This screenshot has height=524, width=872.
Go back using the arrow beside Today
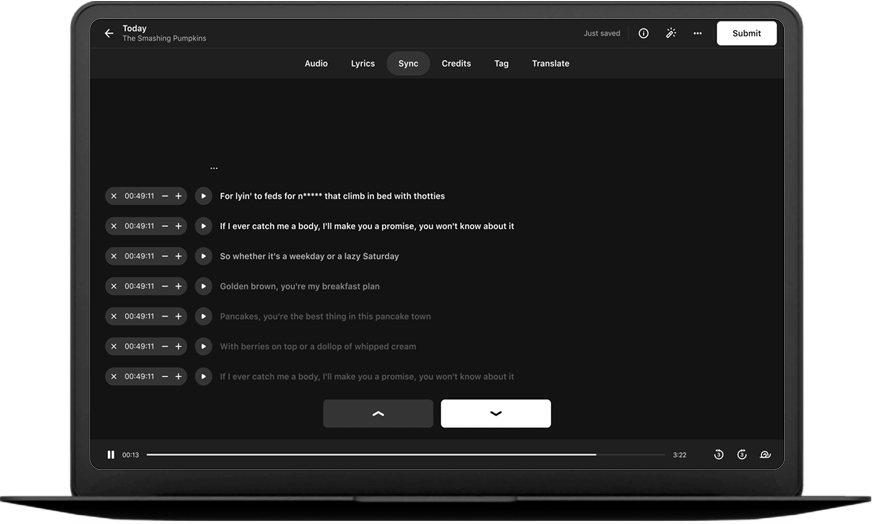pos(109,33)
